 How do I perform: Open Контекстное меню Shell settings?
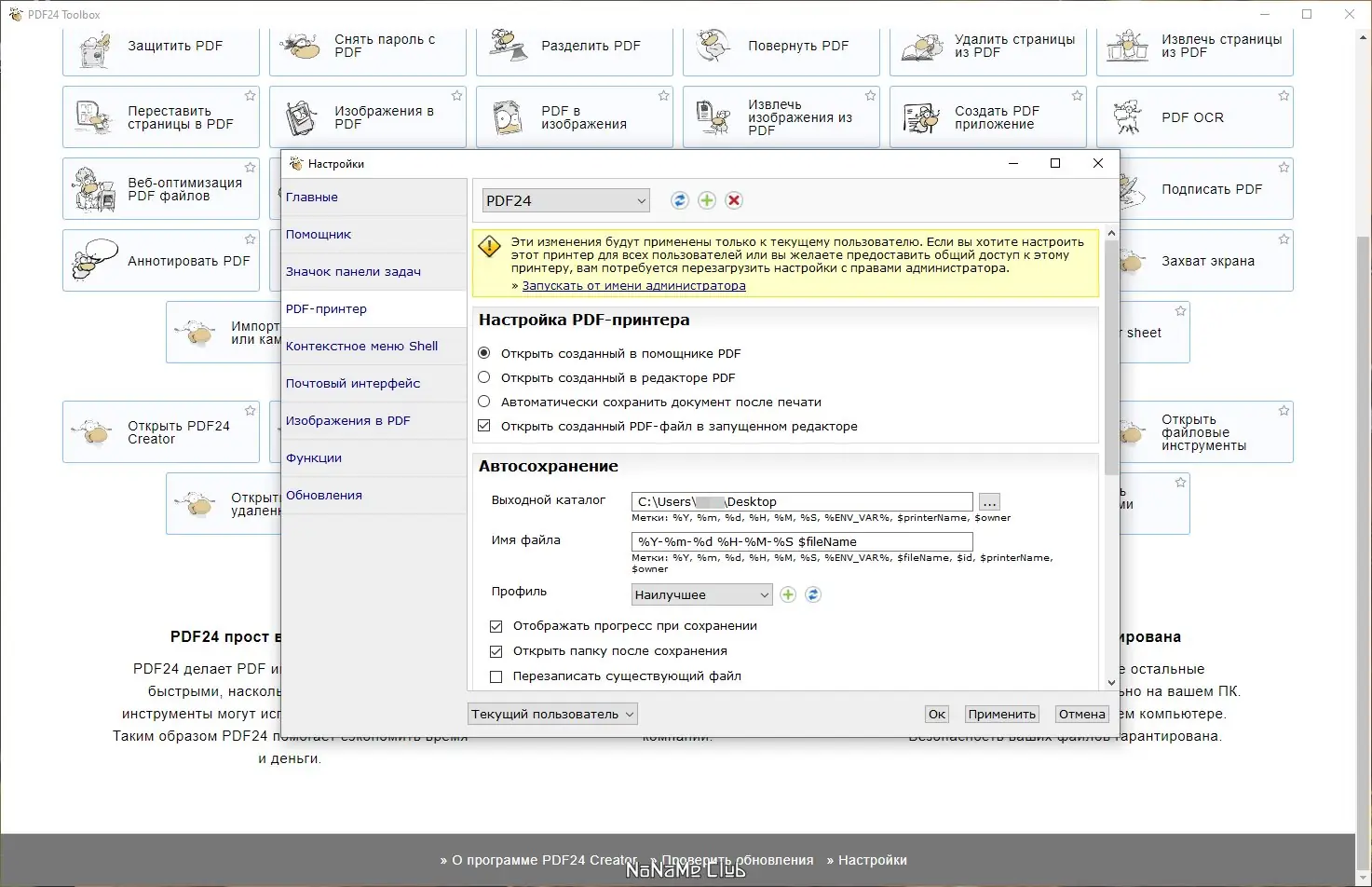click(374, 347)
